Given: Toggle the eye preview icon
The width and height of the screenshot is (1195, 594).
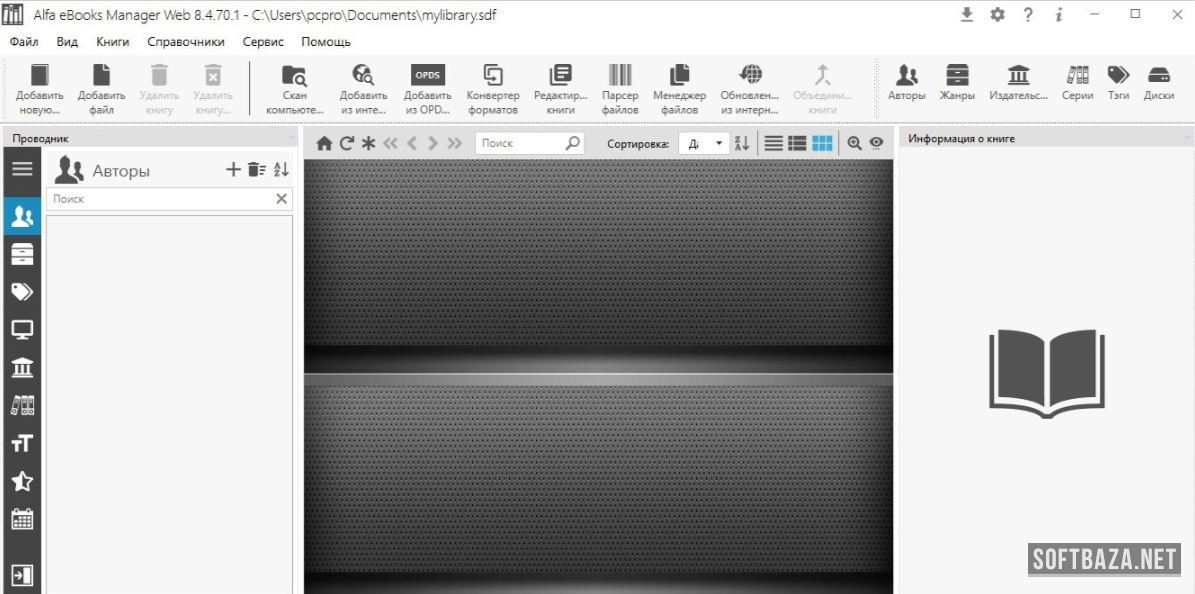Looking at the screenshot, I should click(x=876, y=143).
